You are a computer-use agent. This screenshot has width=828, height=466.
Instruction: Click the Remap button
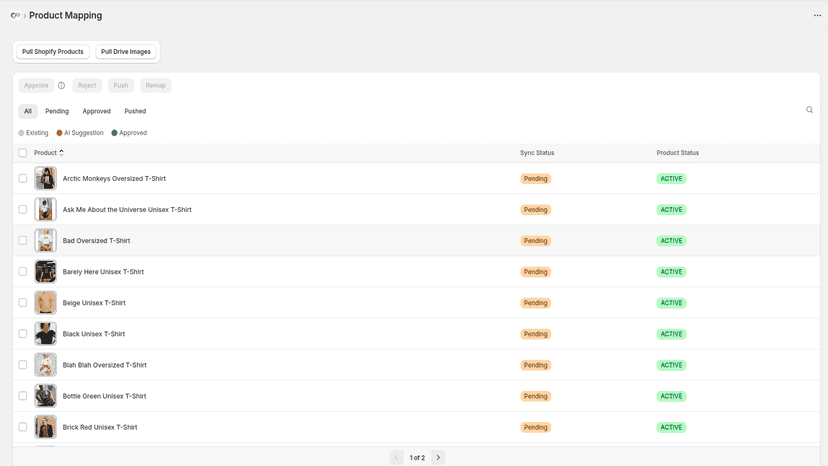(155, 86)
